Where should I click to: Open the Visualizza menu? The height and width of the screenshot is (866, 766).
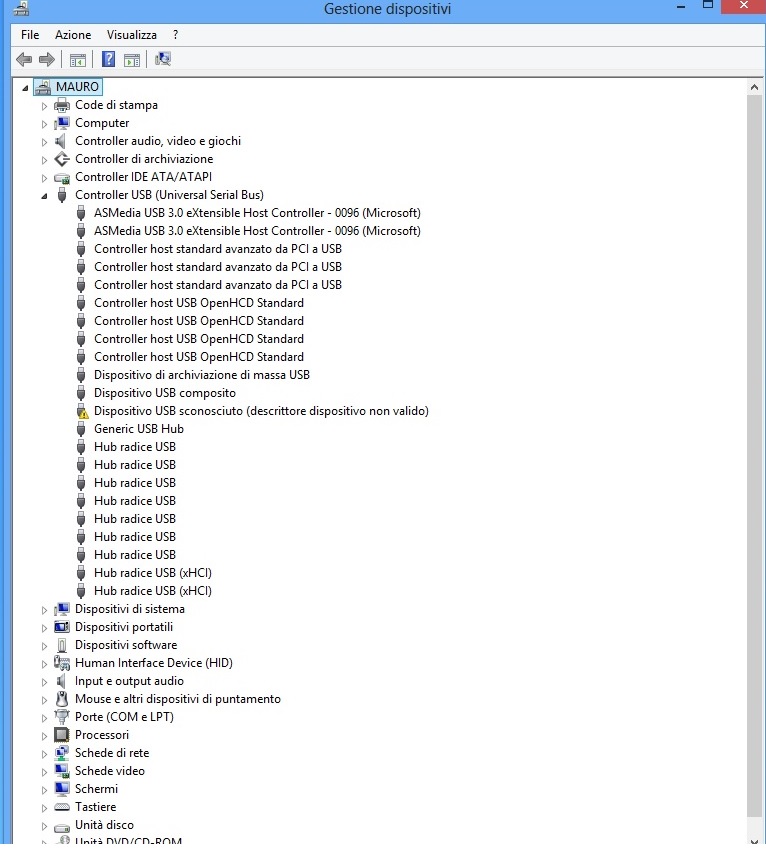(132, 35)
